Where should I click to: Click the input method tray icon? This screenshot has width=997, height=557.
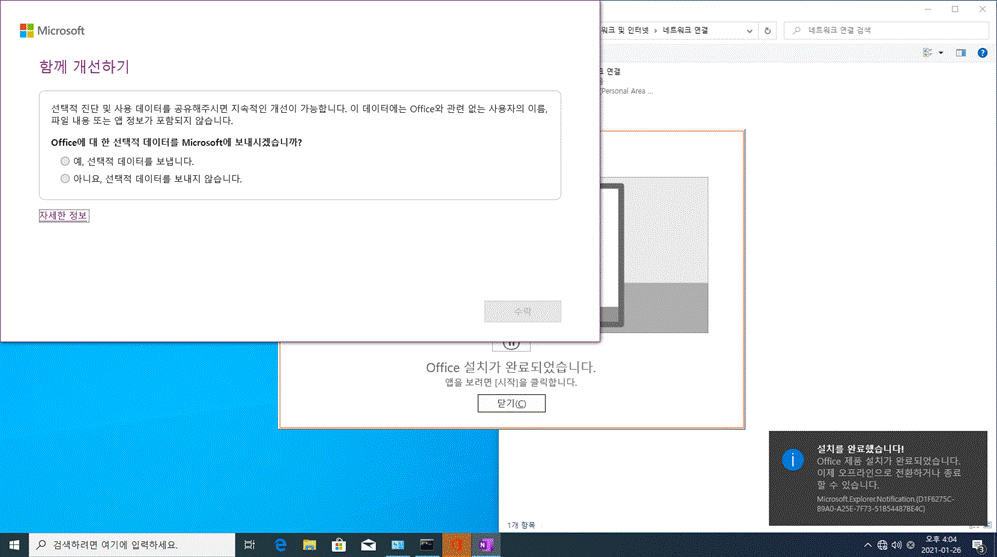(x=911, y=545)
